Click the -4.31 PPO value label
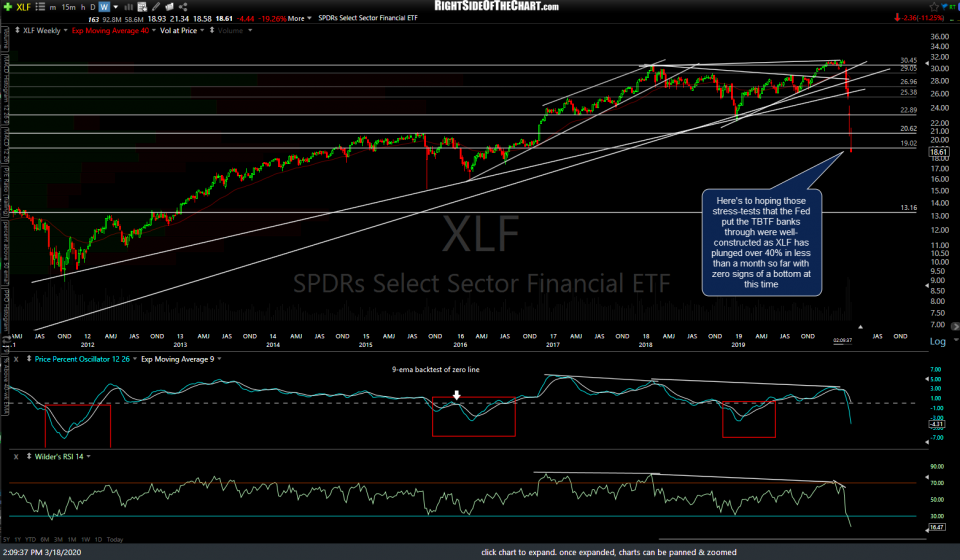Viewport: 960px width, 560px height. tap(937, 424)
